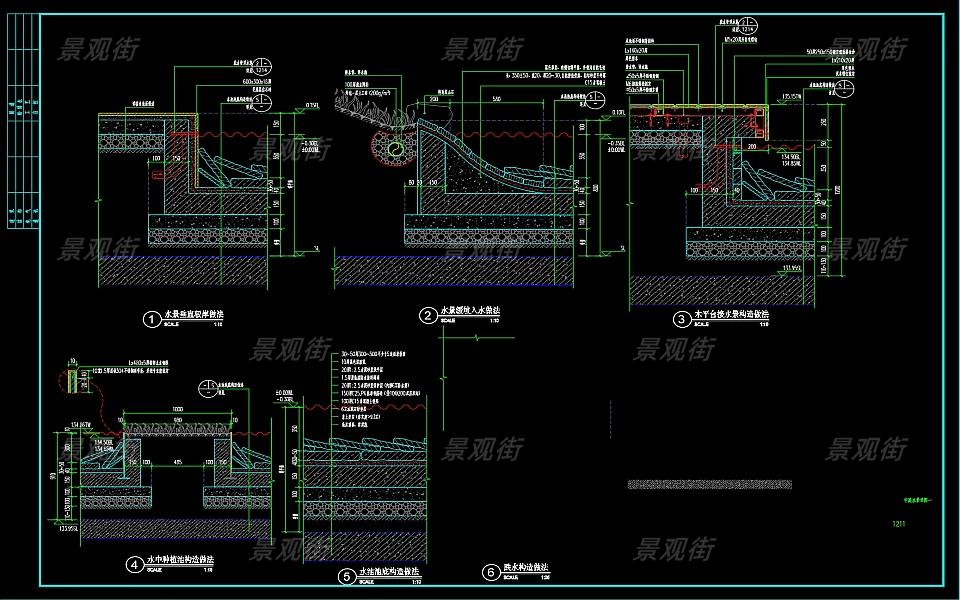Screen dimensions: 960x600
Task: Select the section callout bubble above detail 4
Action: pos(210,390)
